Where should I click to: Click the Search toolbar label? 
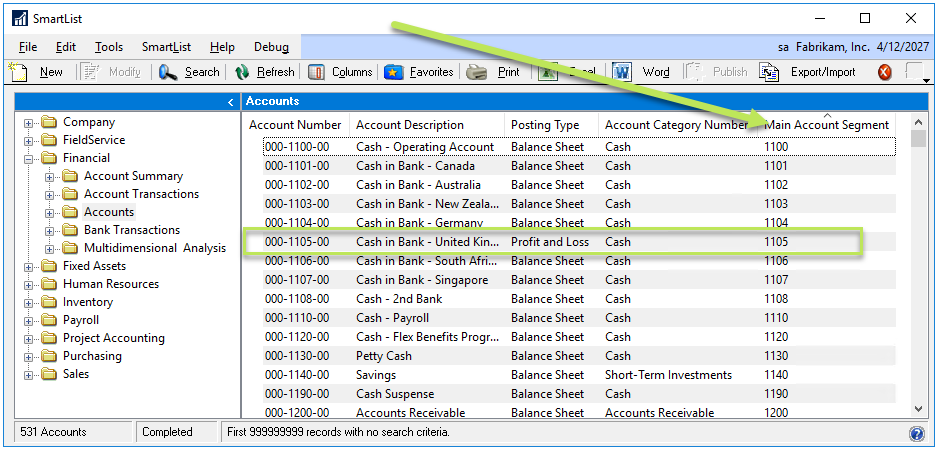click(202, 72)
